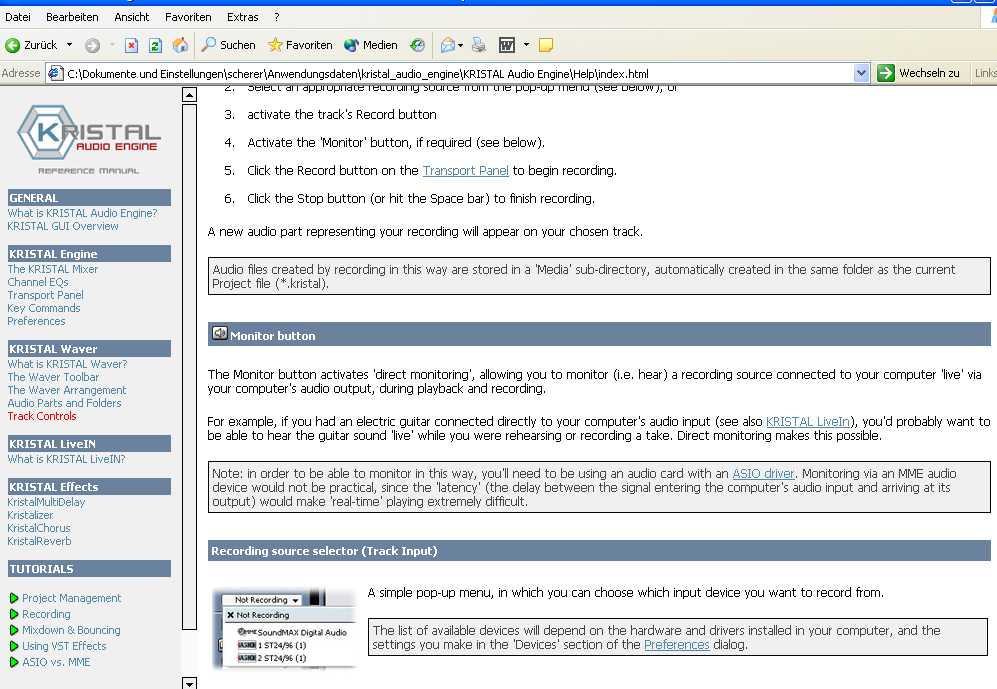This screenshot has height=689, width=997.
Task: Click the forward navigation arrow icon
Action: [93, 45]
